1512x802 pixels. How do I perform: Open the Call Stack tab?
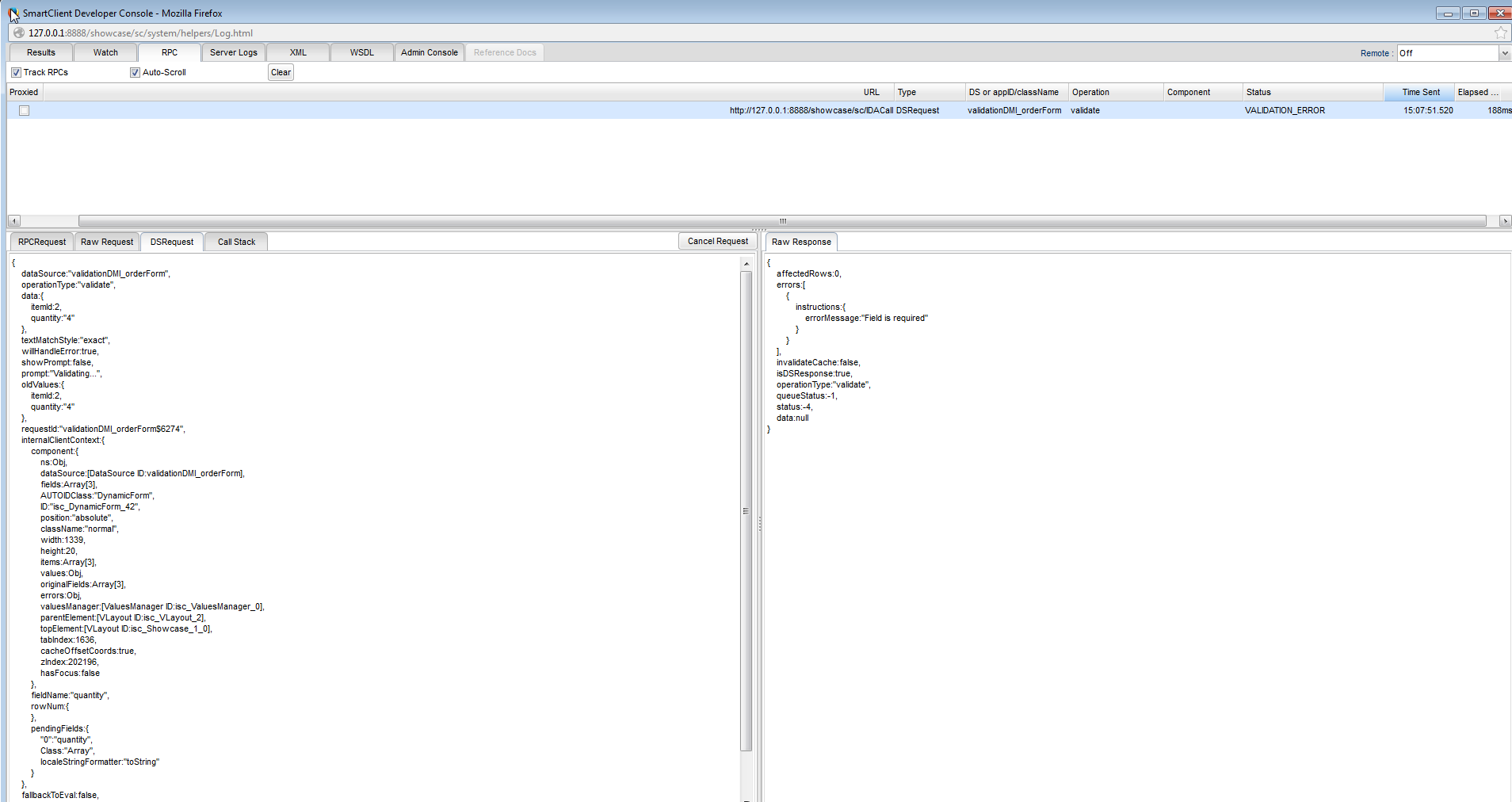pyautogui.click(x=236, y=242)
